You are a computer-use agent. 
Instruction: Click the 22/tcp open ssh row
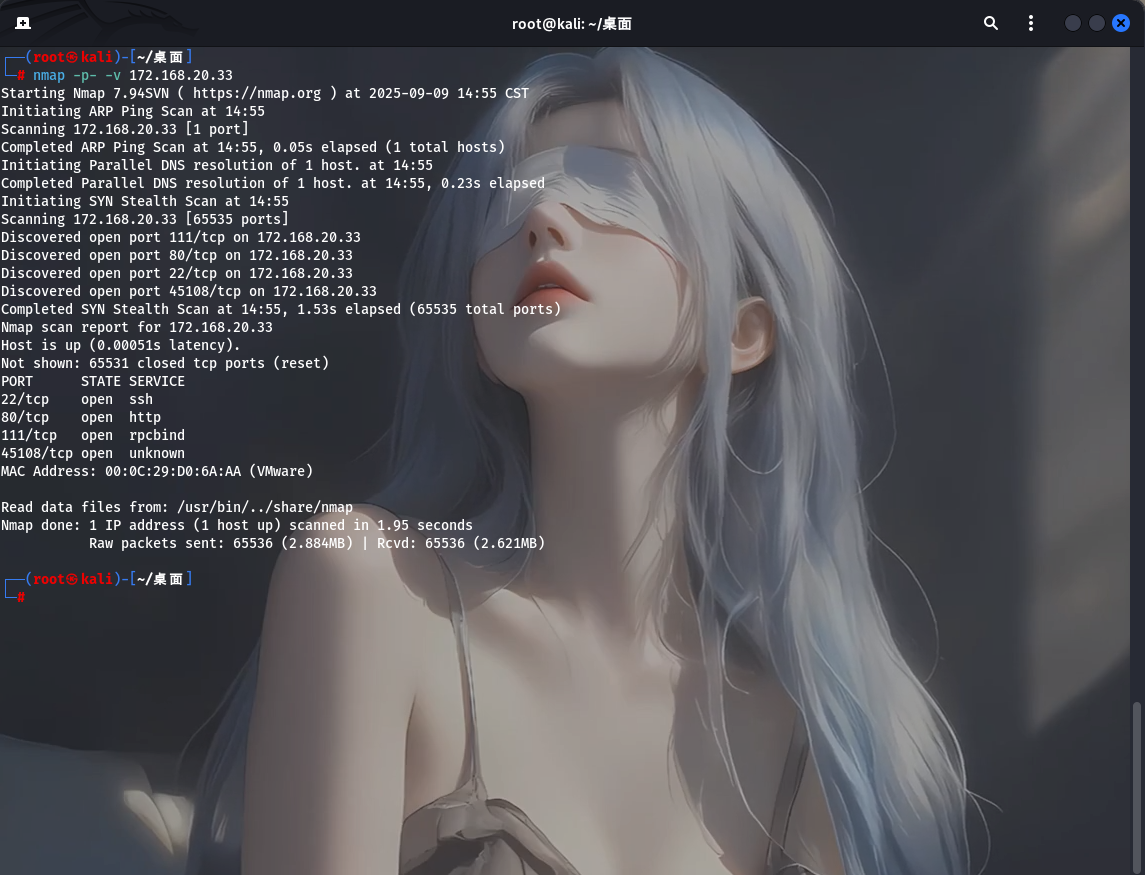pyautogui.click(x=77, y=399)
